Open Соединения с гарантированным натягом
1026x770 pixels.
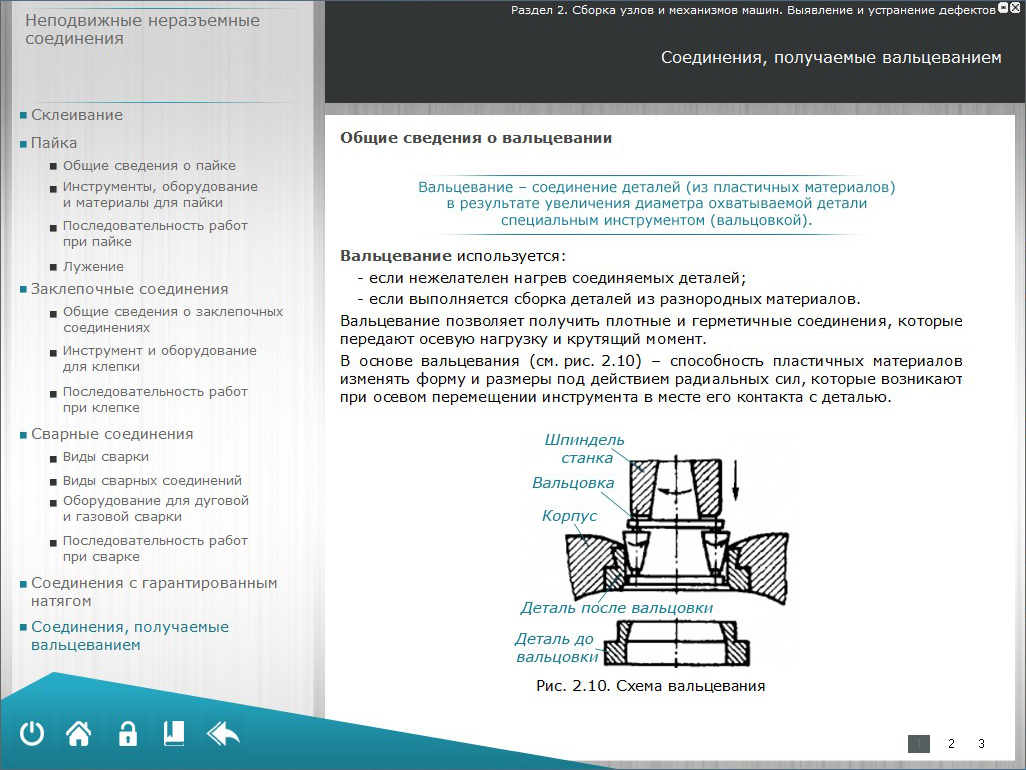154,592
